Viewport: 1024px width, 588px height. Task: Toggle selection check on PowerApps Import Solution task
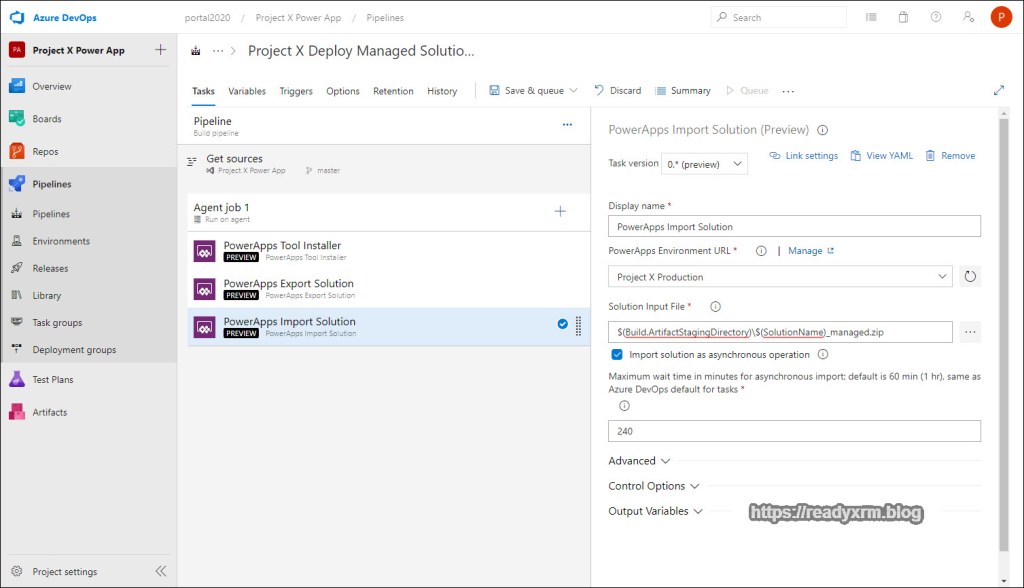point(562,324)
